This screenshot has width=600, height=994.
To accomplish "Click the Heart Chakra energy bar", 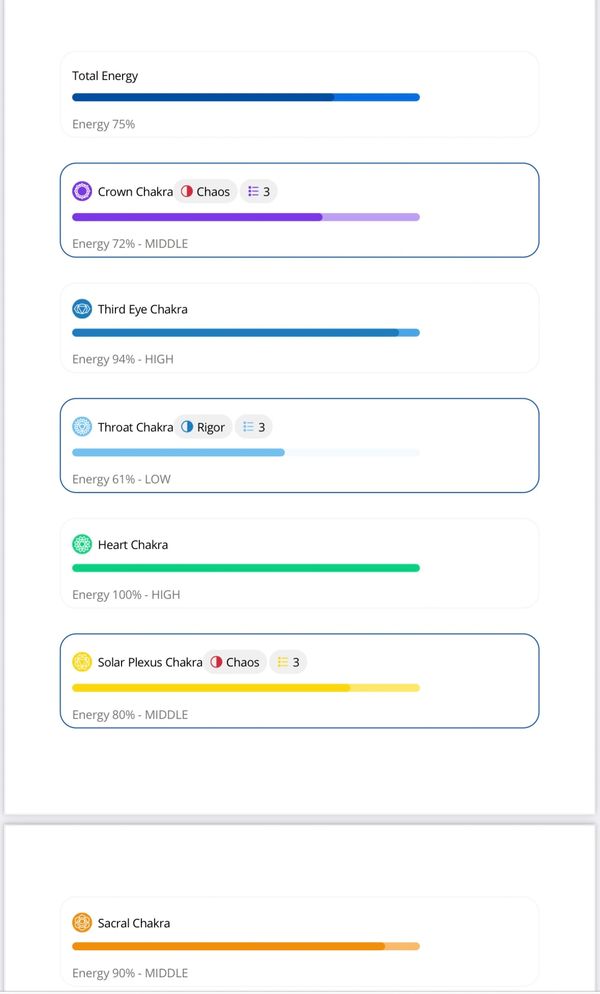I will point(246,568).
